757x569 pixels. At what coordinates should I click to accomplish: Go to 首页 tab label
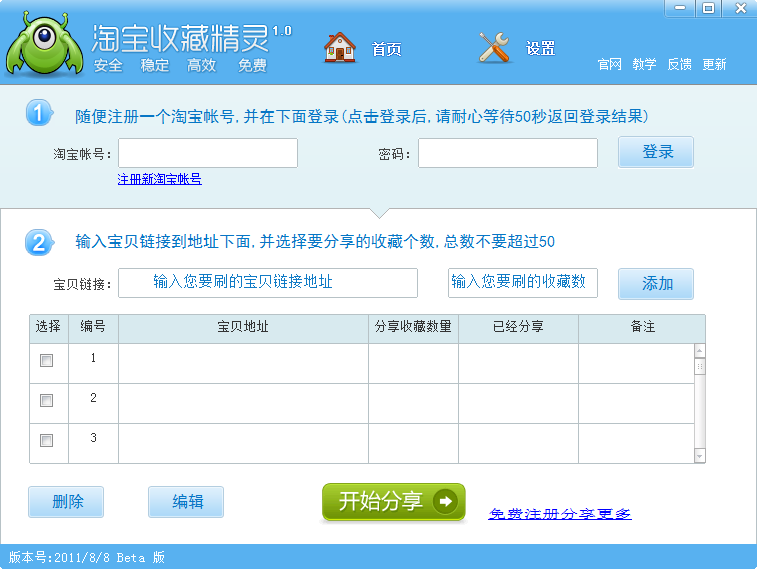(386, 49)
